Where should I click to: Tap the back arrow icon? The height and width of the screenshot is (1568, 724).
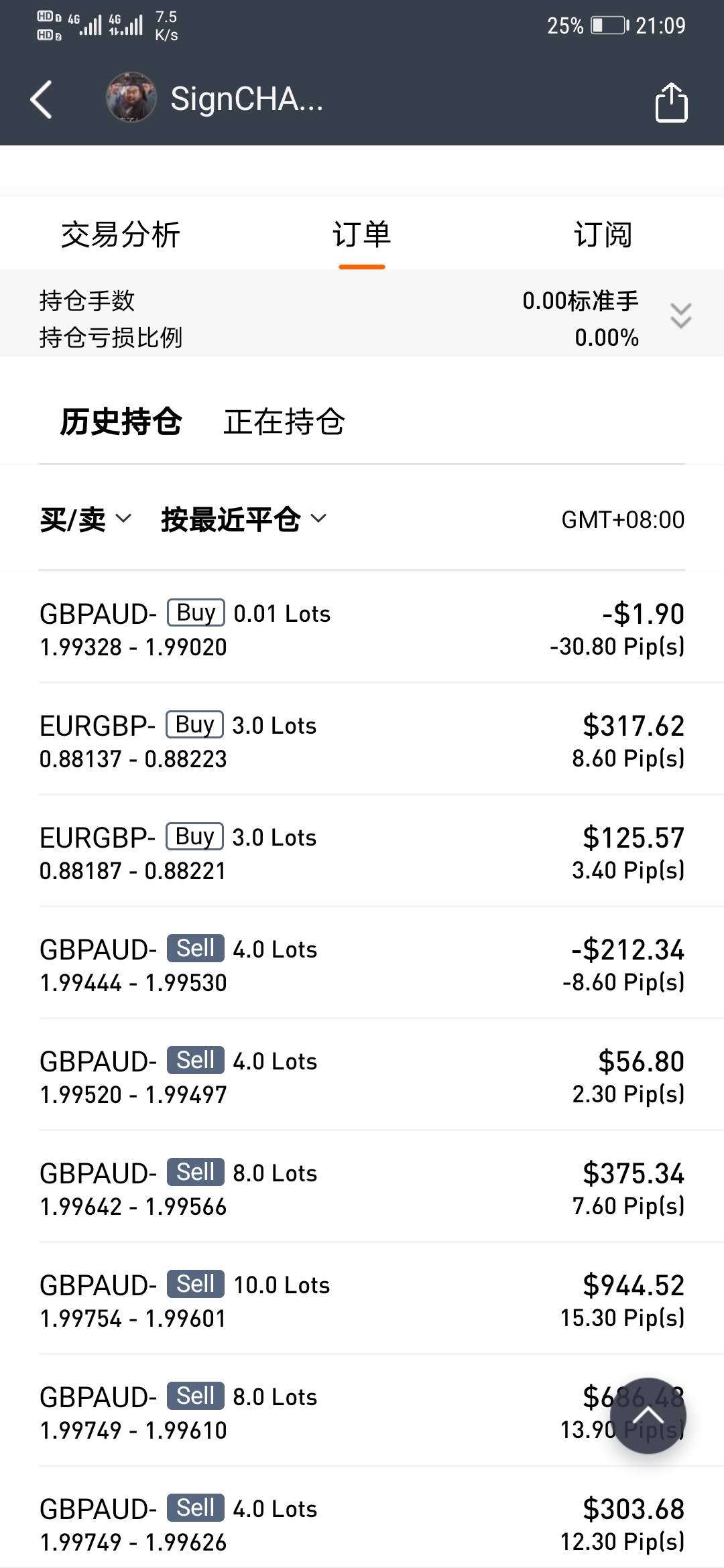coord(42,100)
